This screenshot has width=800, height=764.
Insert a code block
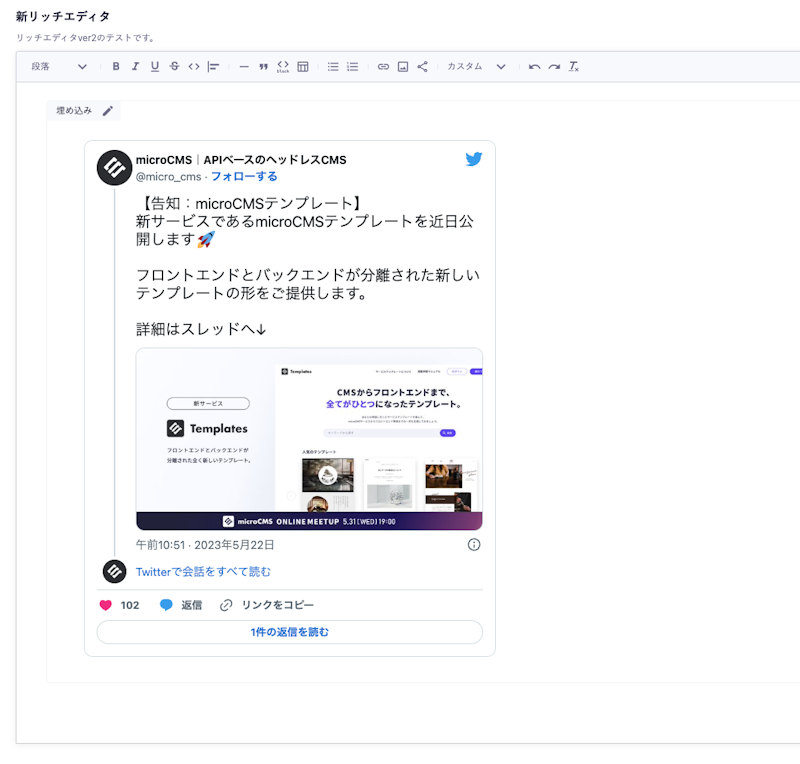point(283,67)
